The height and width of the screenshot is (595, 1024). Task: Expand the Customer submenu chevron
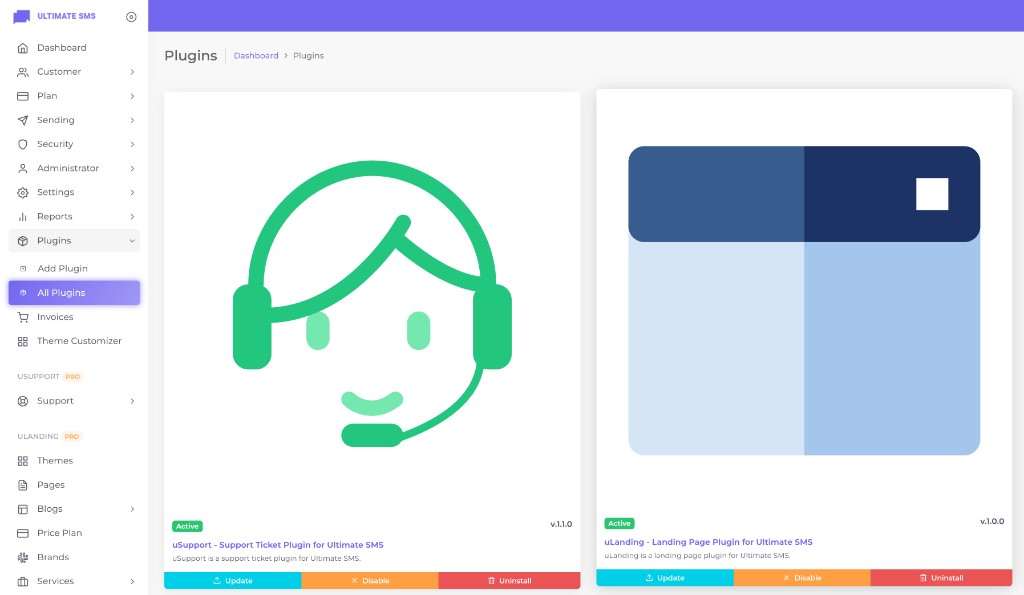click(x=132, y=72)
